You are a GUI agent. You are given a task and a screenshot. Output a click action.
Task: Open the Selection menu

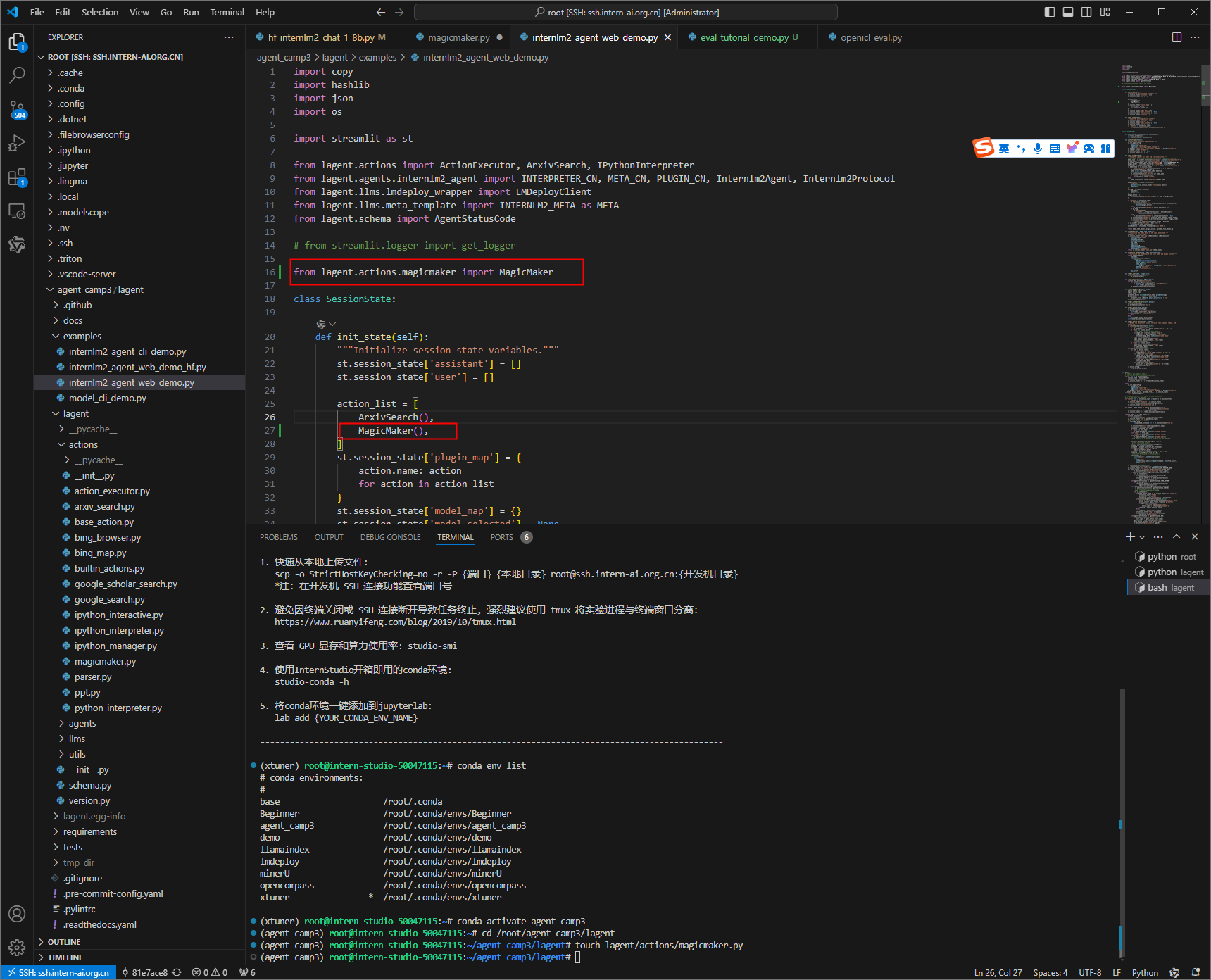100,12
